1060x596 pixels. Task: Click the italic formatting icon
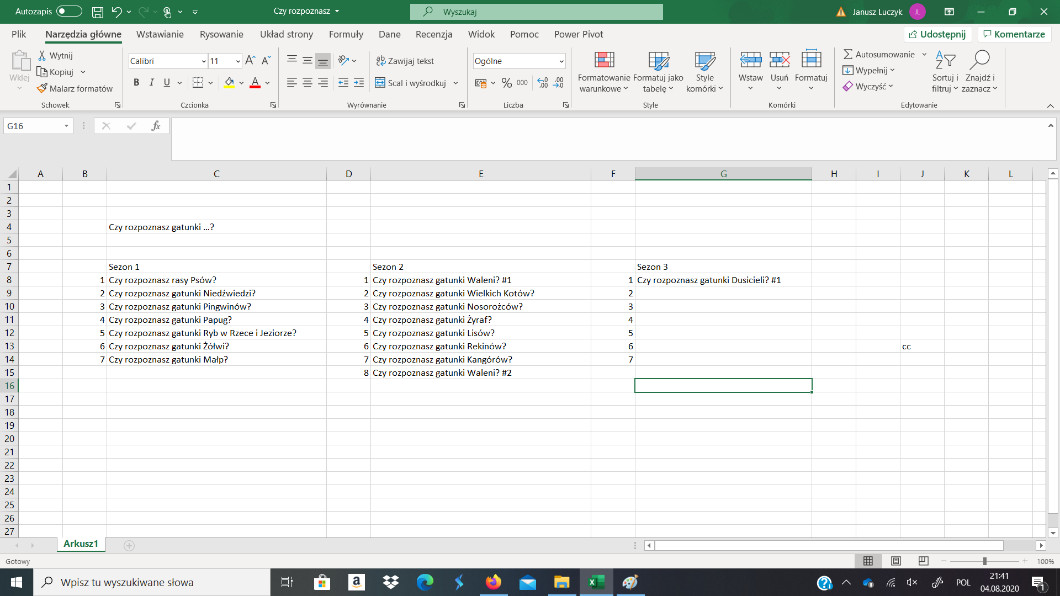tap(151, 82)
